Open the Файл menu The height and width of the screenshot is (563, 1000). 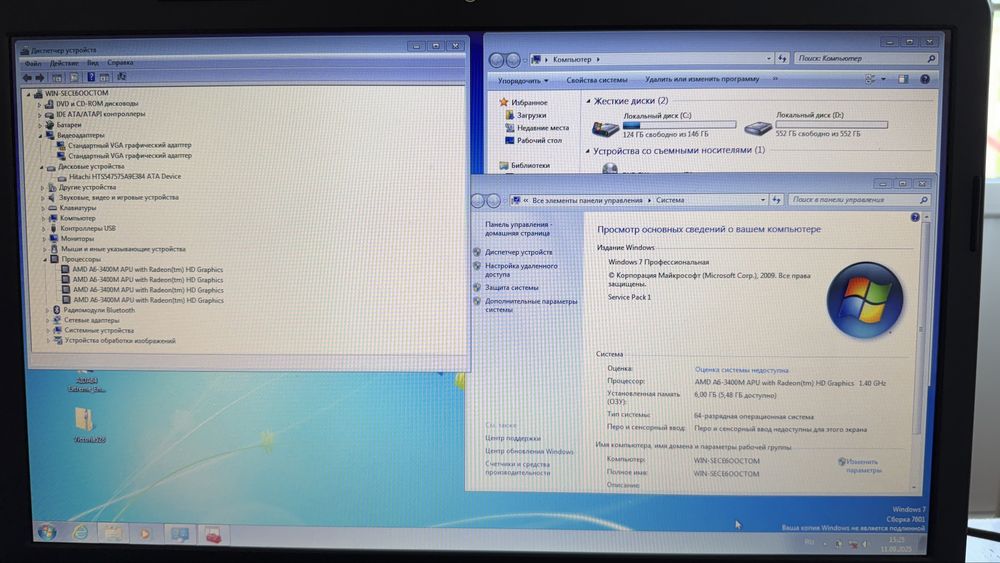(33, 63)
